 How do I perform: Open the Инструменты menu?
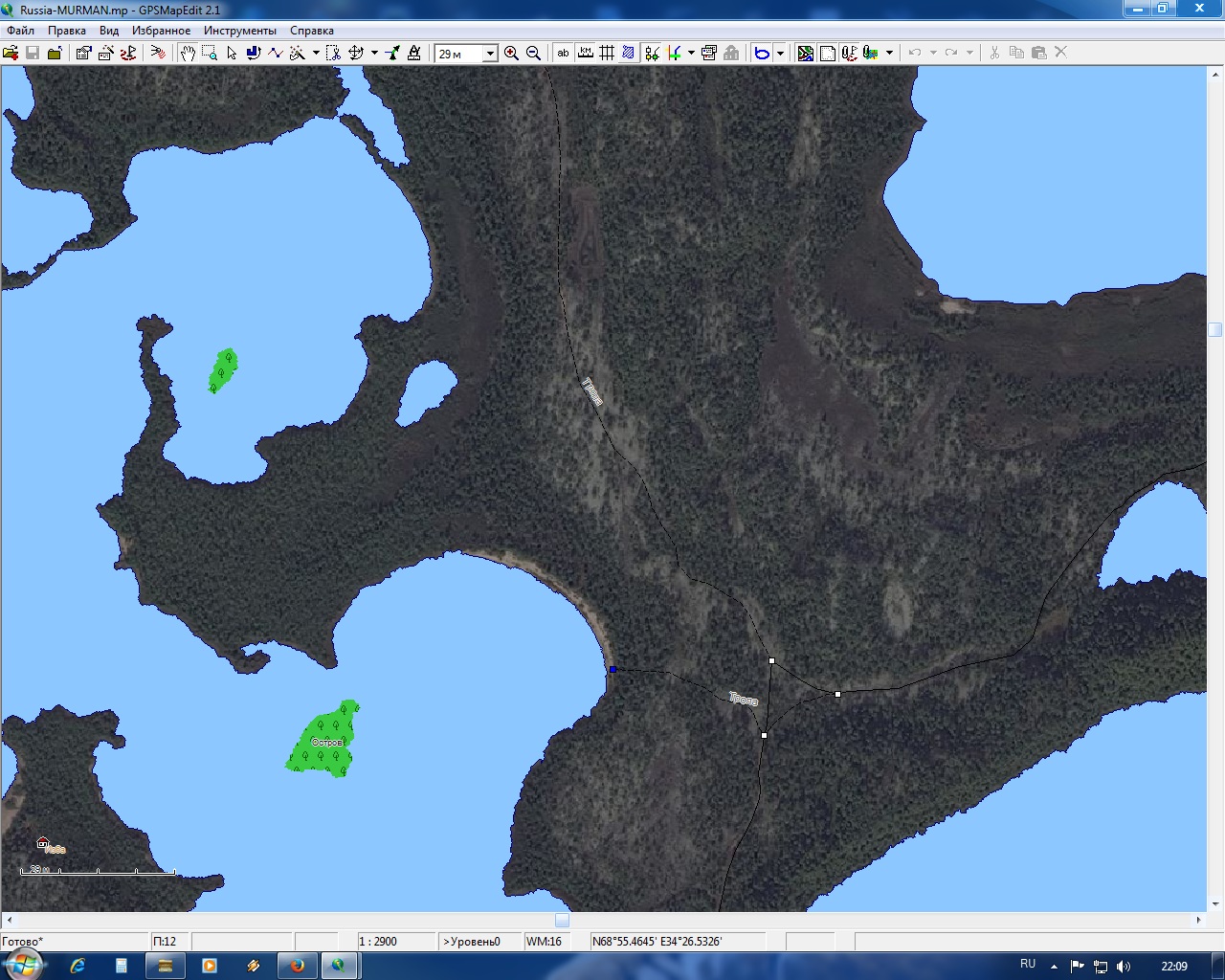[x=239, y=31]
